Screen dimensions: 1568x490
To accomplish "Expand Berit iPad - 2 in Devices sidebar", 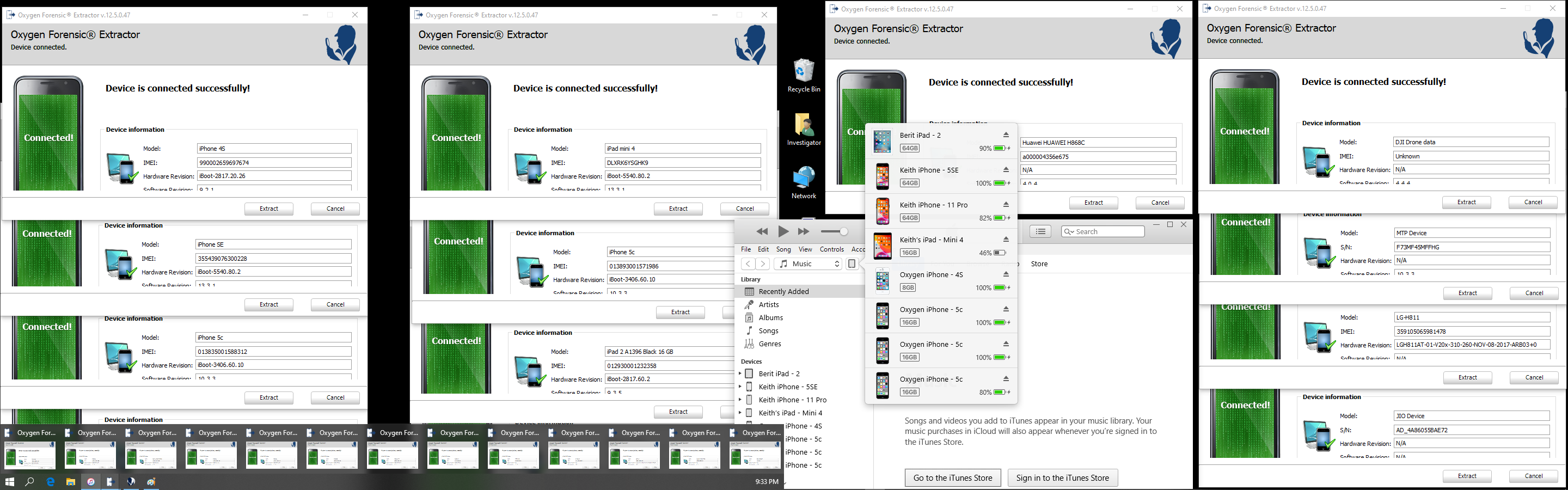I will pos(739,373).
